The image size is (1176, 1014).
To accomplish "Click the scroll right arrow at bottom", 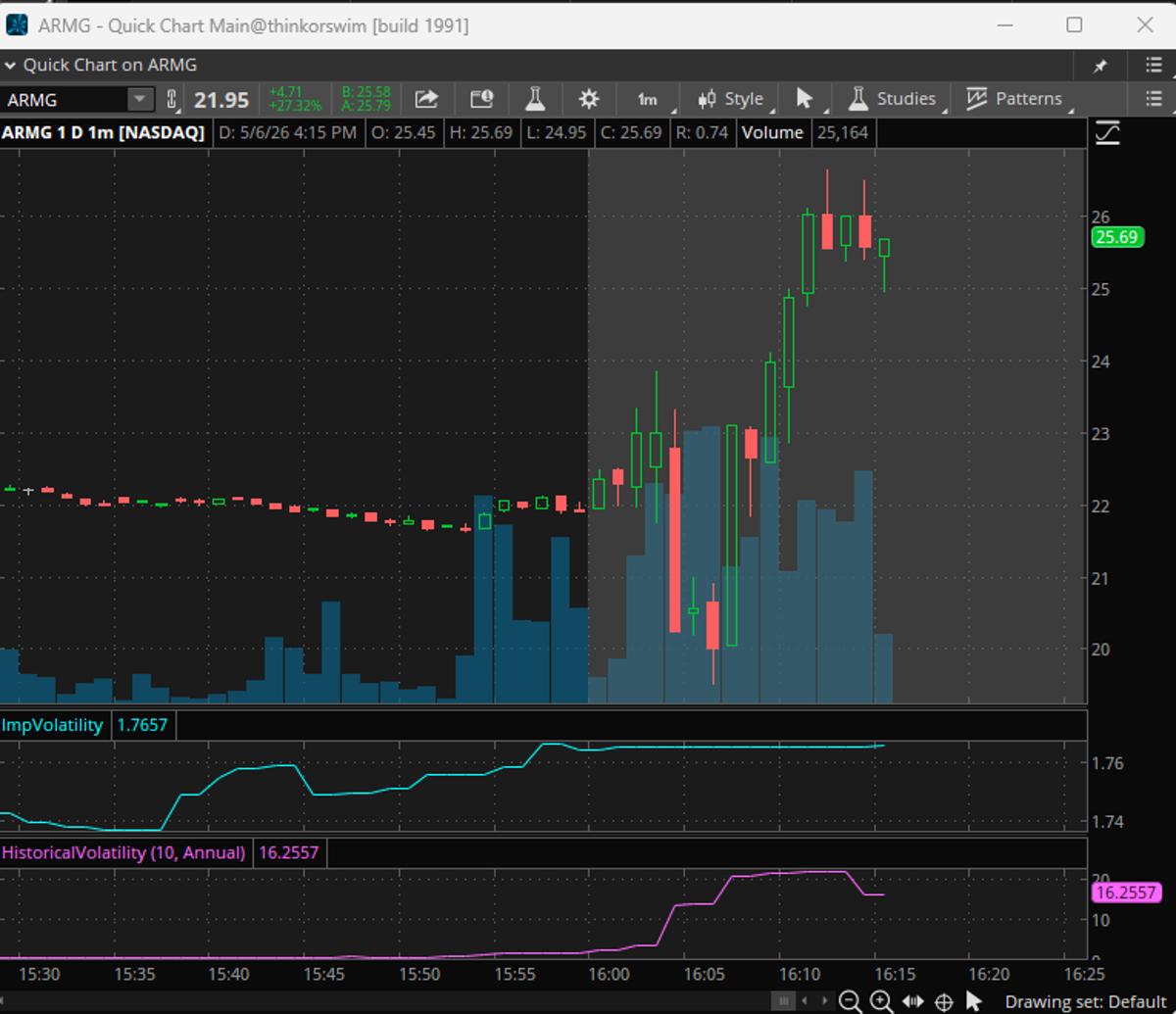I will [x=823, y=1001].
